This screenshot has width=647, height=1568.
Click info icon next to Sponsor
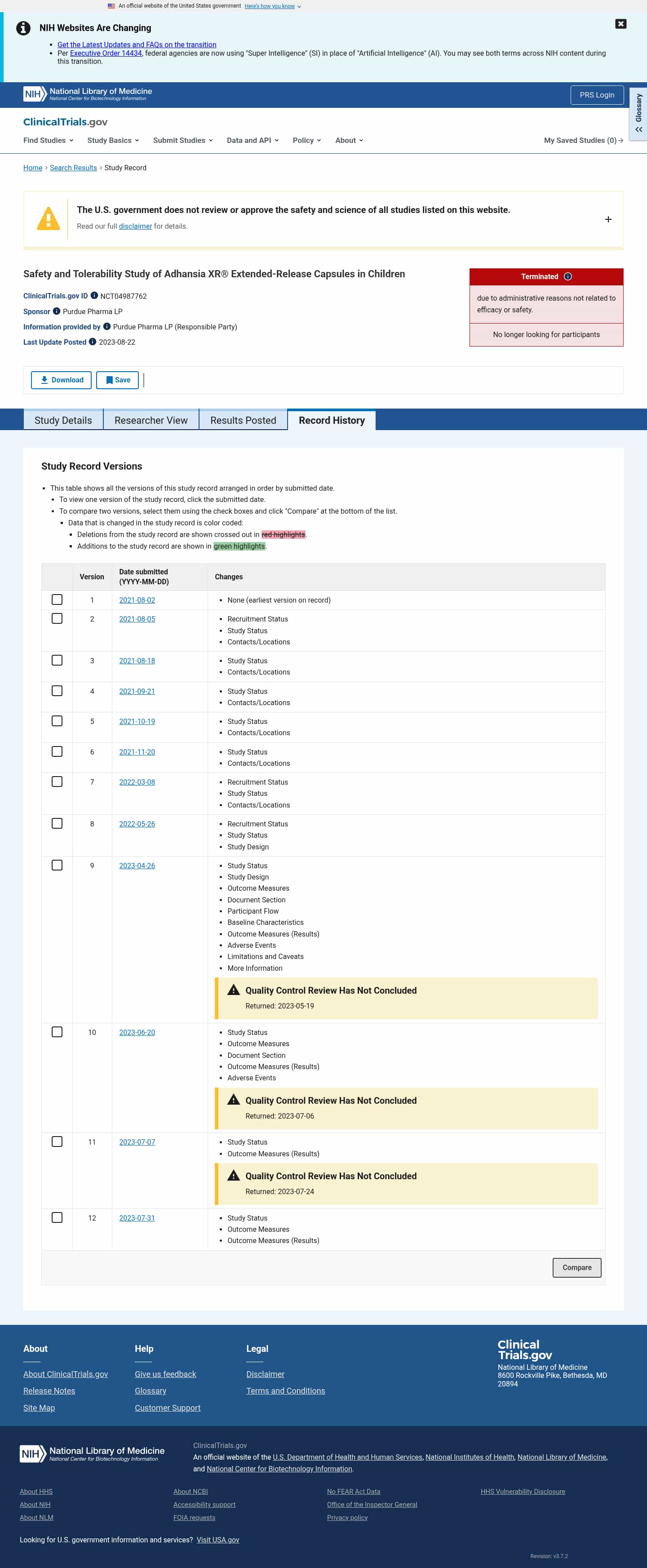[57, 311]
